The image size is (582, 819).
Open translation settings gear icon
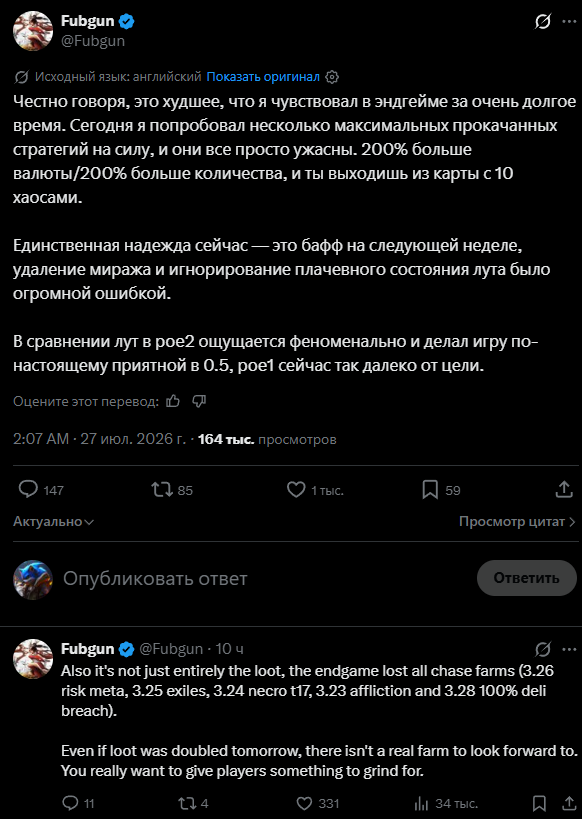coord(332,77)
